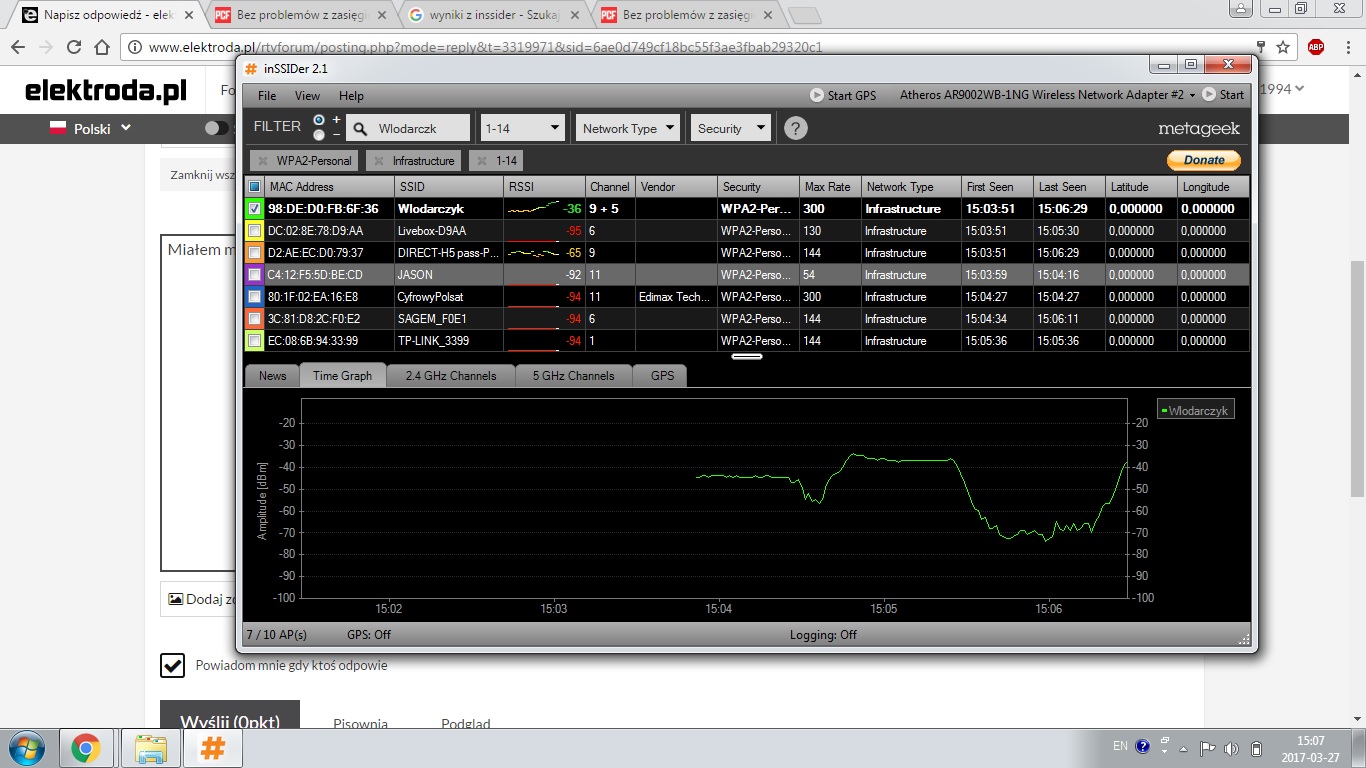Open the Security filter dropdown
1366x768 pixels.
coord(731,128)
